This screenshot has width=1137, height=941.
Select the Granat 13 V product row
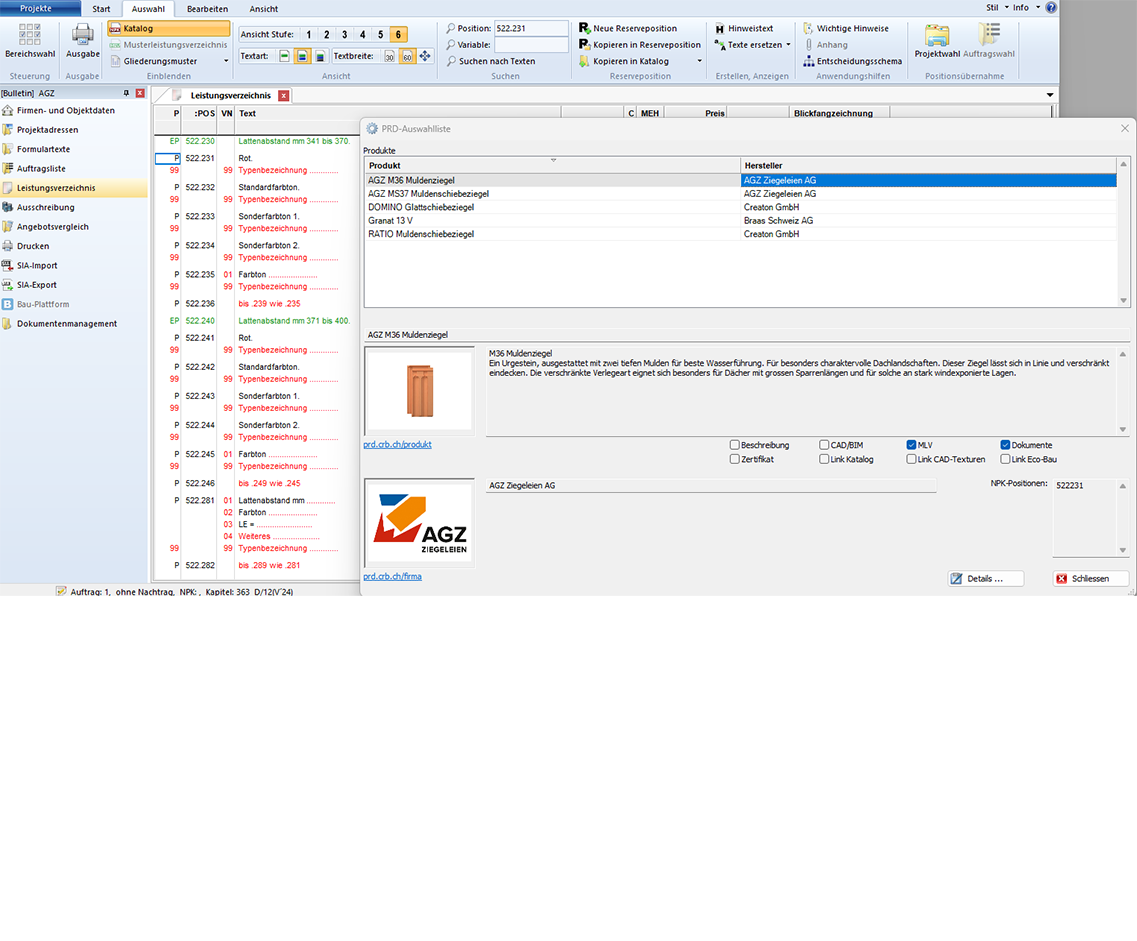click(740, 220)
